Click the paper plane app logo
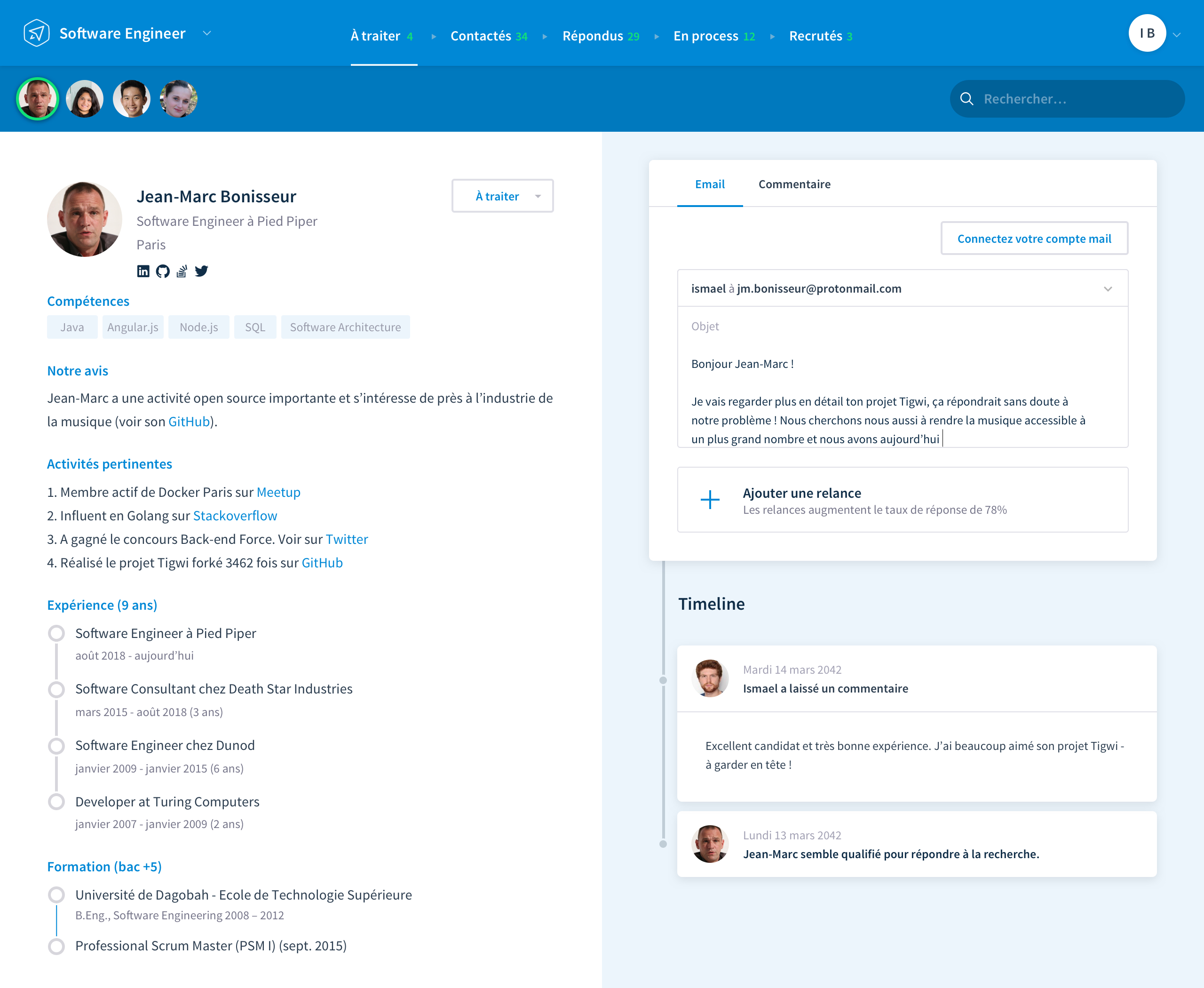 [36, 33]
